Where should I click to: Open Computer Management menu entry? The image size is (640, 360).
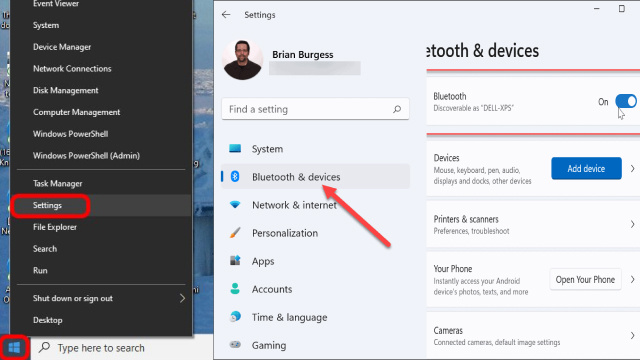pos(76,112)
